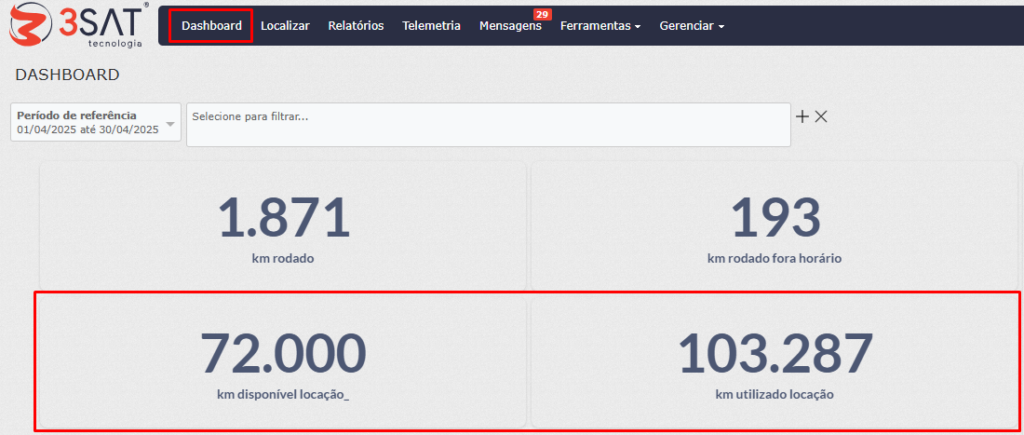Click the 3SAT tecnologia logo

[77, 25]
